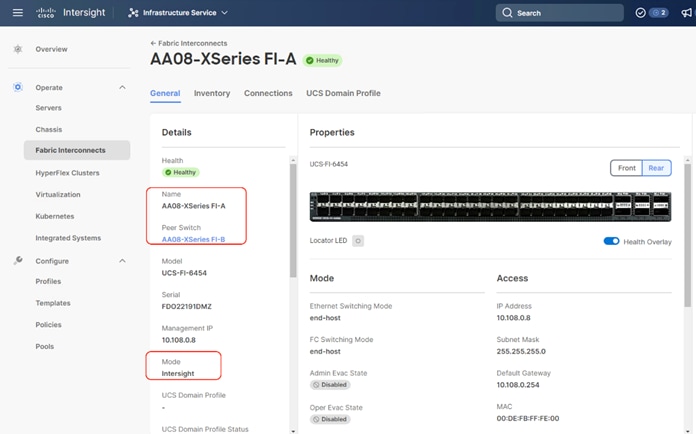Screen dimensions: 696x434
Task: Show the Rear view of FI
Action: point(656,168)
